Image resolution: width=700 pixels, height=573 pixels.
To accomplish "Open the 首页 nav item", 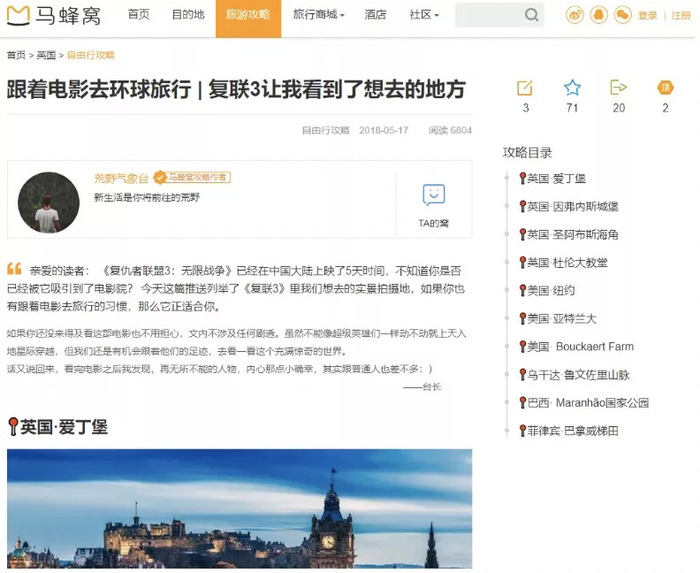I will click(x=138, y=15).
